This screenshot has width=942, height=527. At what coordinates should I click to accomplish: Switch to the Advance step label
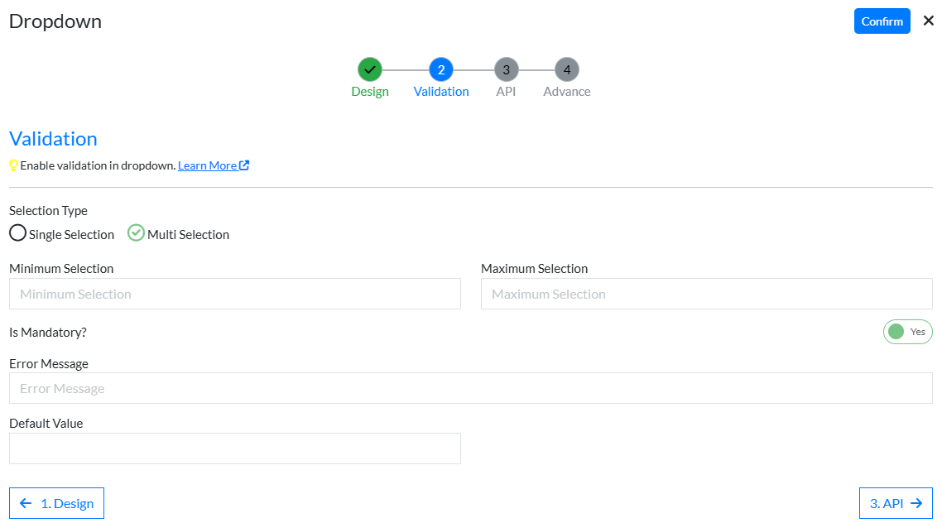click(567, 92)
